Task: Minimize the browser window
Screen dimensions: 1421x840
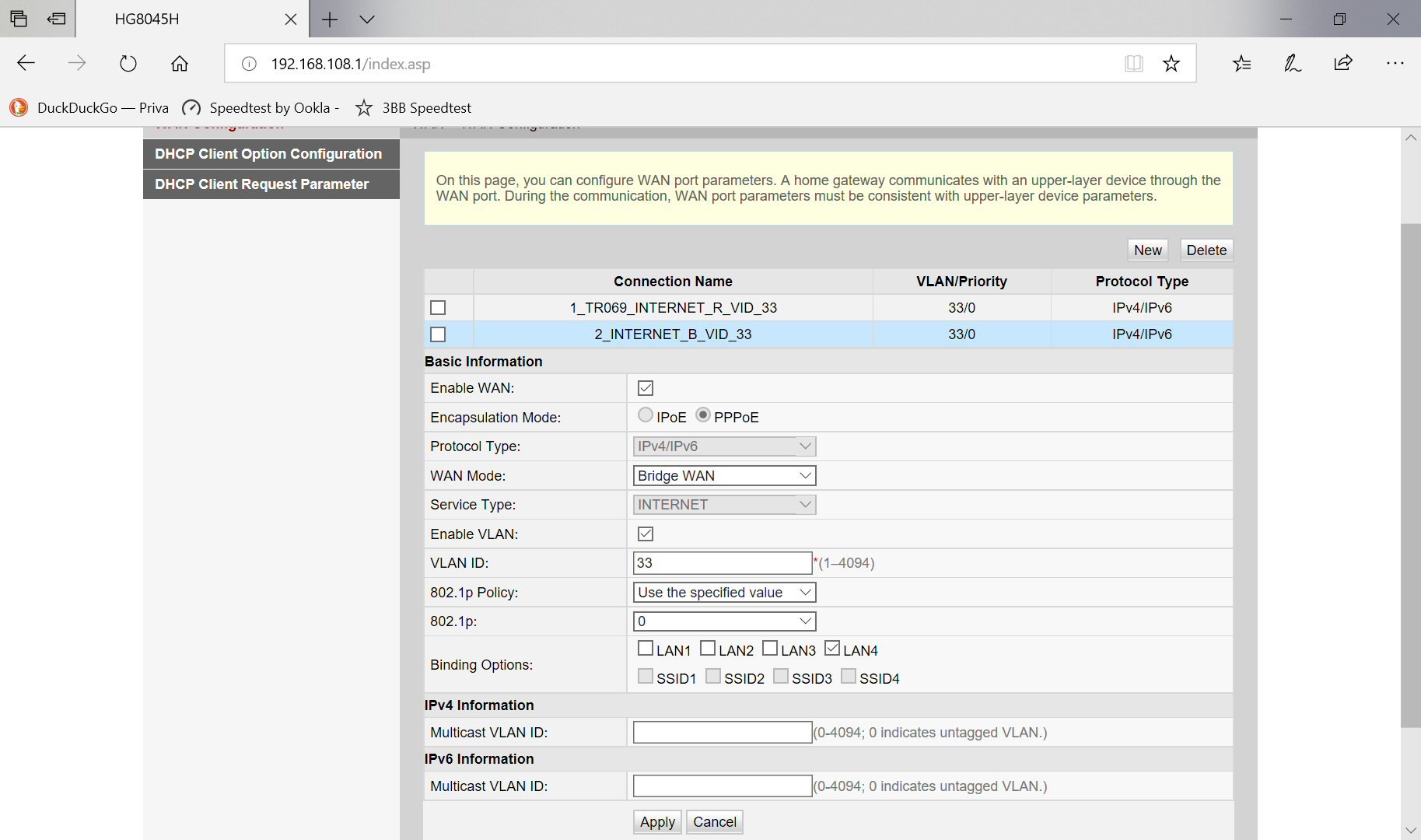Action: [x=1286, y=19]
